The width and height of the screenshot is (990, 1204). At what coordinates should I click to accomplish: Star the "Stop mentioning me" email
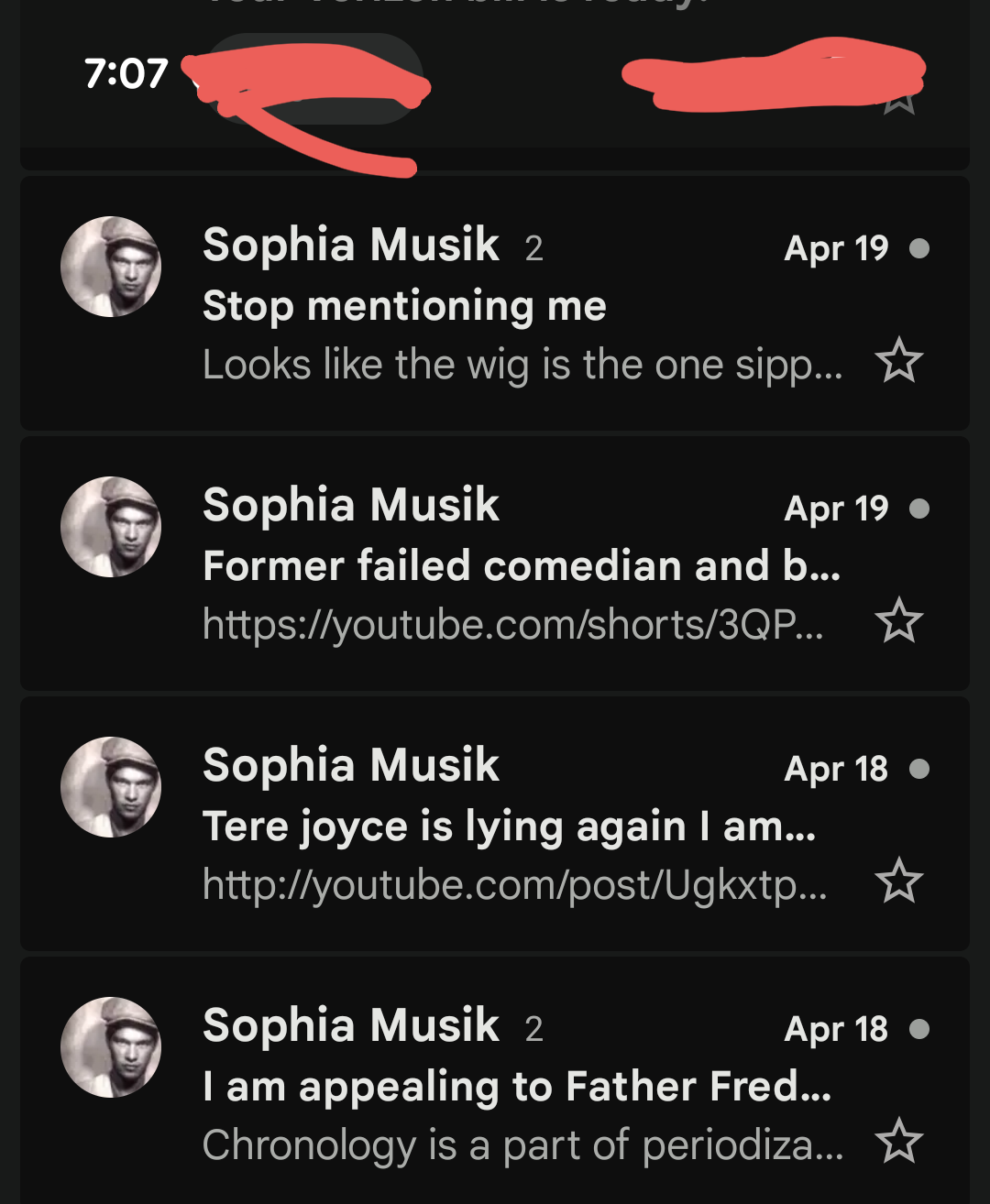pyautogui.click(x=898, y=360)
